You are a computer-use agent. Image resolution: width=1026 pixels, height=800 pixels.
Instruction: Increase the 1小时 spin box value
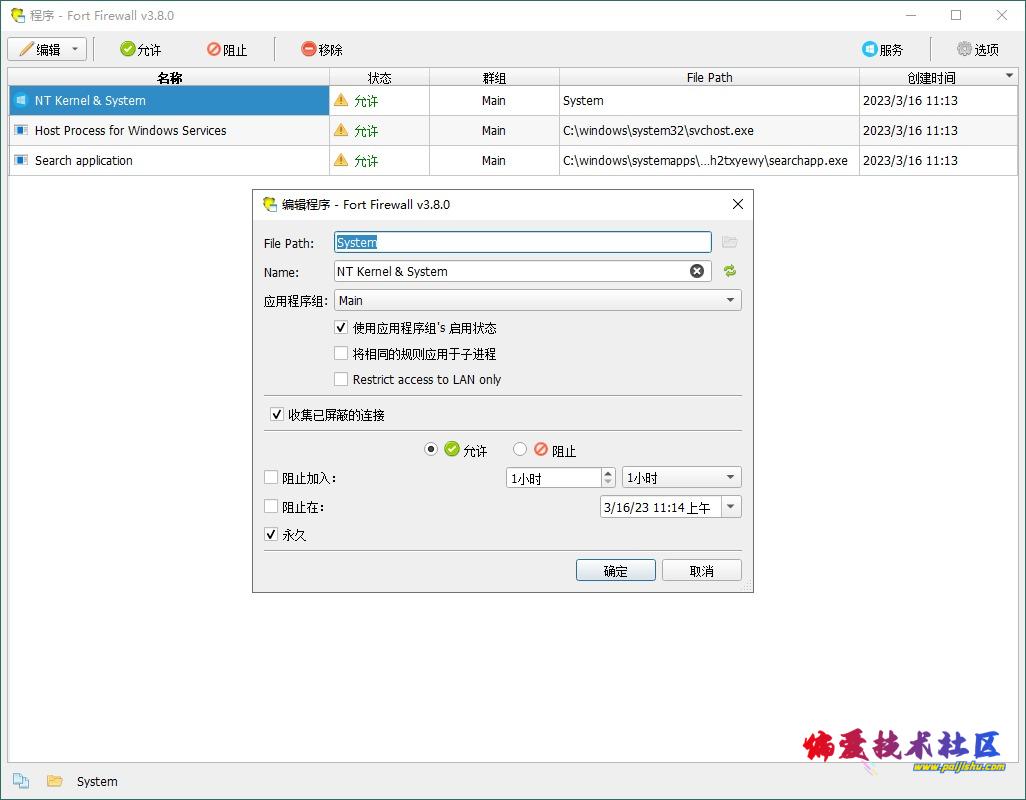[609, 473]
